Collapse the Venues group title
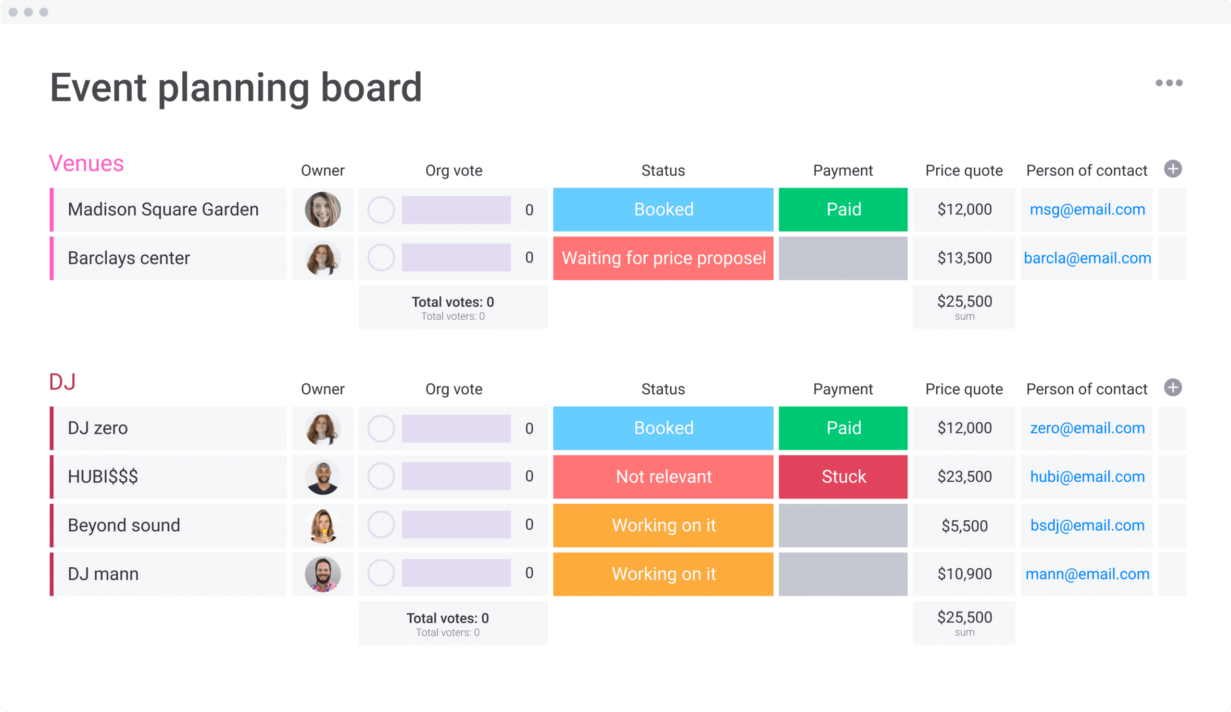Image resolution: width=1231 pixels, height=712 pixels. point(86,164)
